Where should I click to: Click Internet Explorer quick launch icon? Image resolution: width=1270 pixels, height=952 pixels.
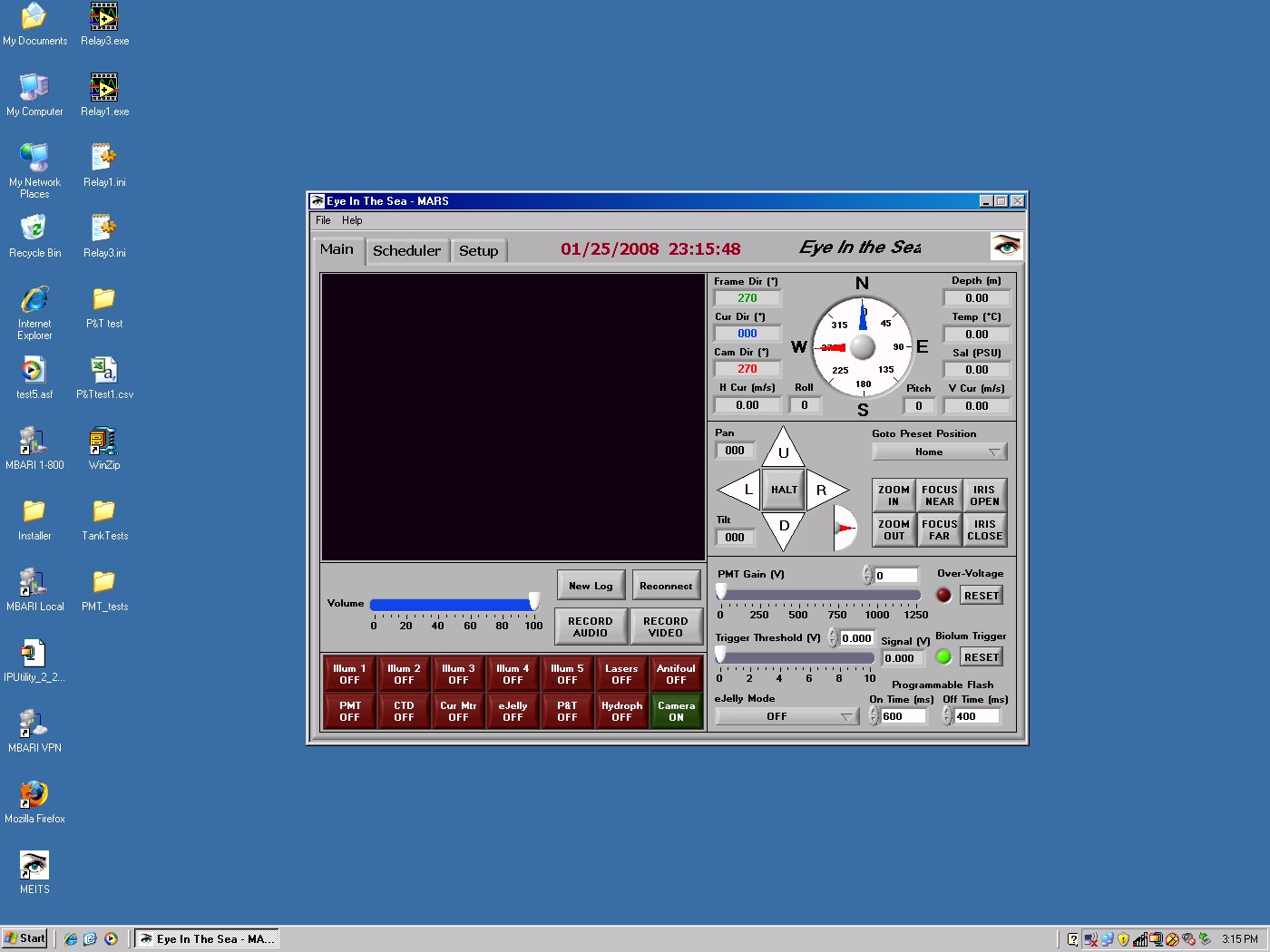[71, 939]
